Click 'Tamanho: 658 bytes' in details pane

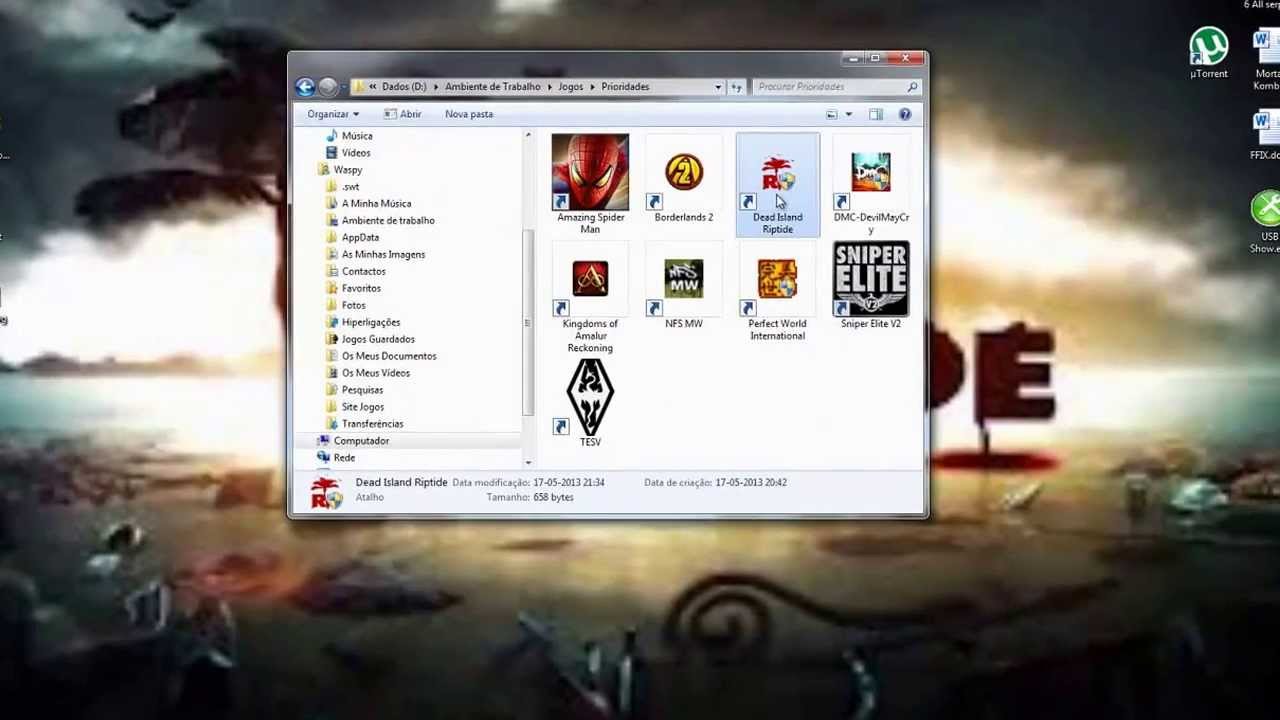coord(530,498)
